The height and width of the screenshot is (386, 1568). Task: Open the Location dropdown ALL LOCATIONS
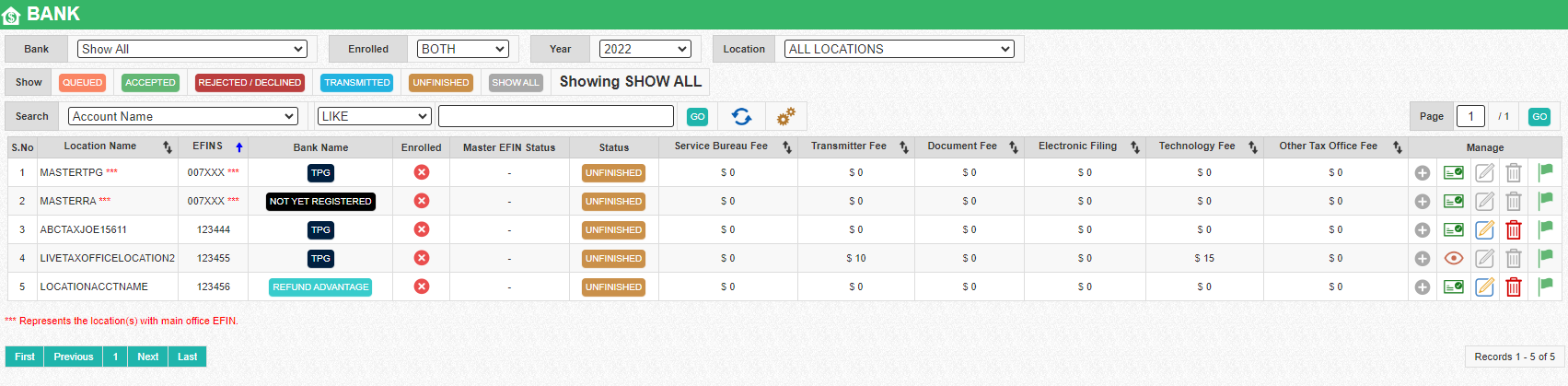(x=899, y=49)
